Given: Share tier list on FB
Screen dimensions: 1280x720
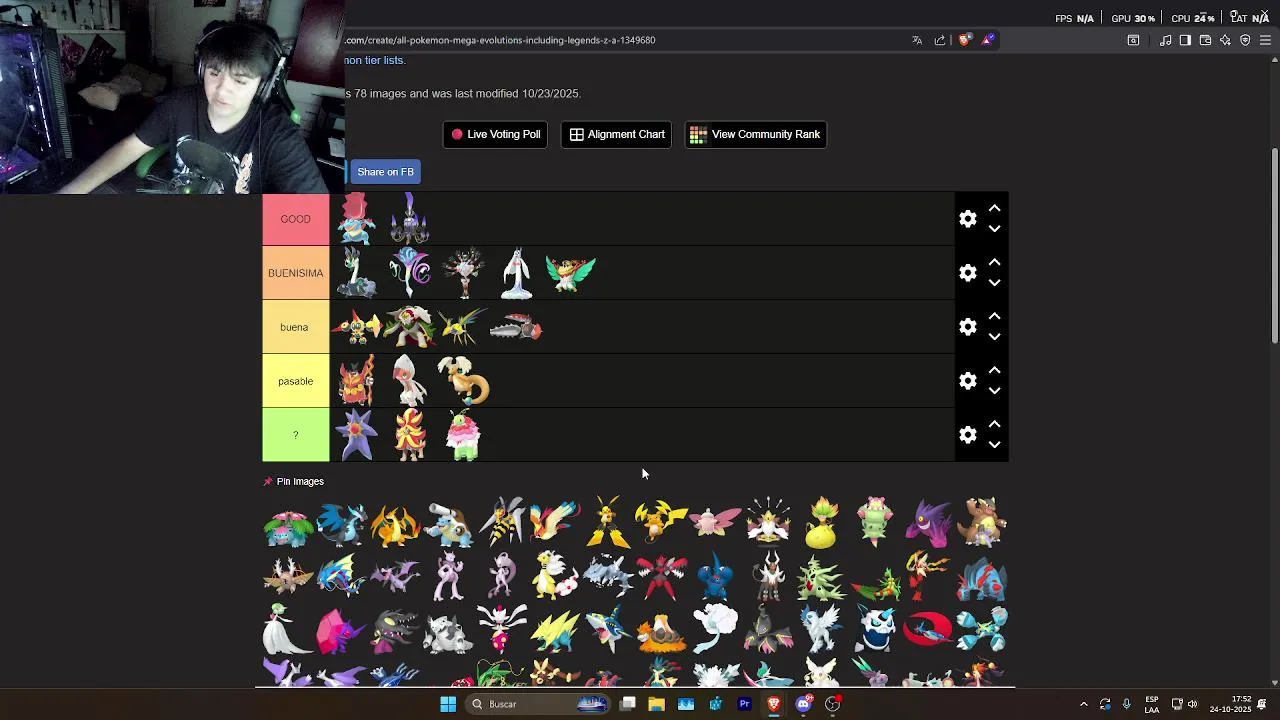Looking at the screenshot, I should coord(384,172).
